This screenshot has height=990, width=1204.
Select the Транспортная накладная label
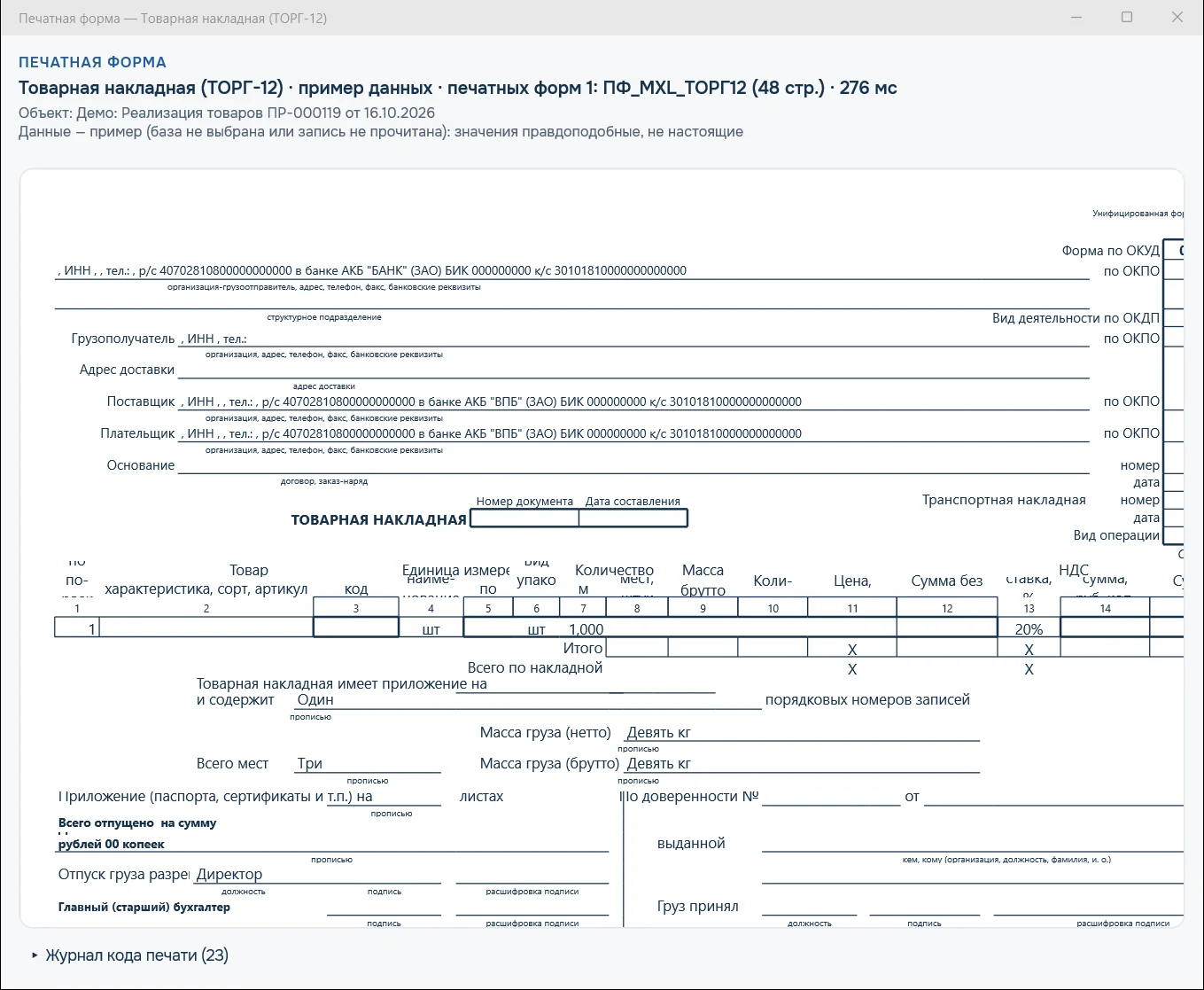(1004, 500)
